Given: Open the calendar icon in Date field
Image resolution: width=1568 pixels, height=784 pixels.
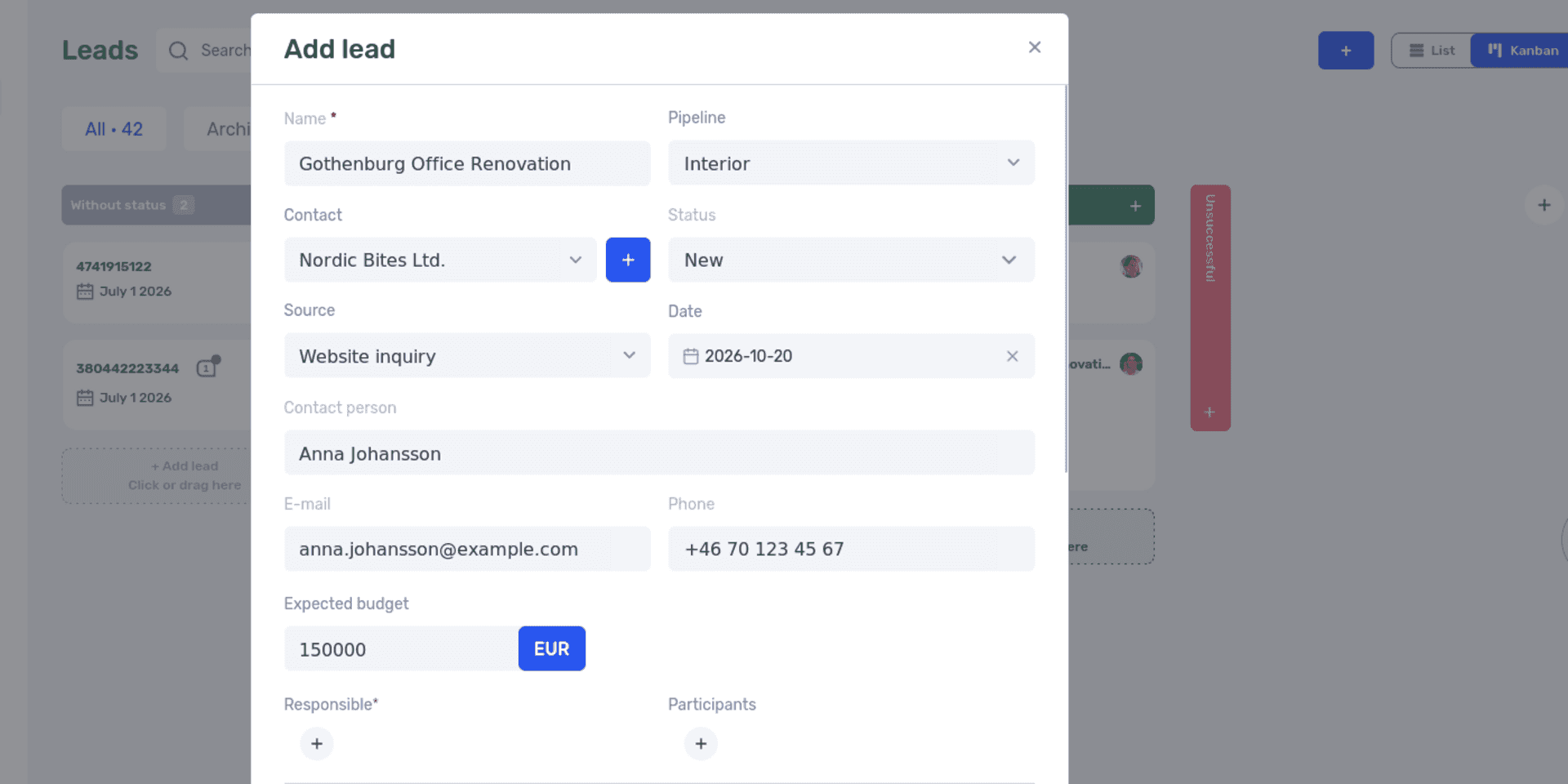Looking at the screenshot, I should 691,356.
